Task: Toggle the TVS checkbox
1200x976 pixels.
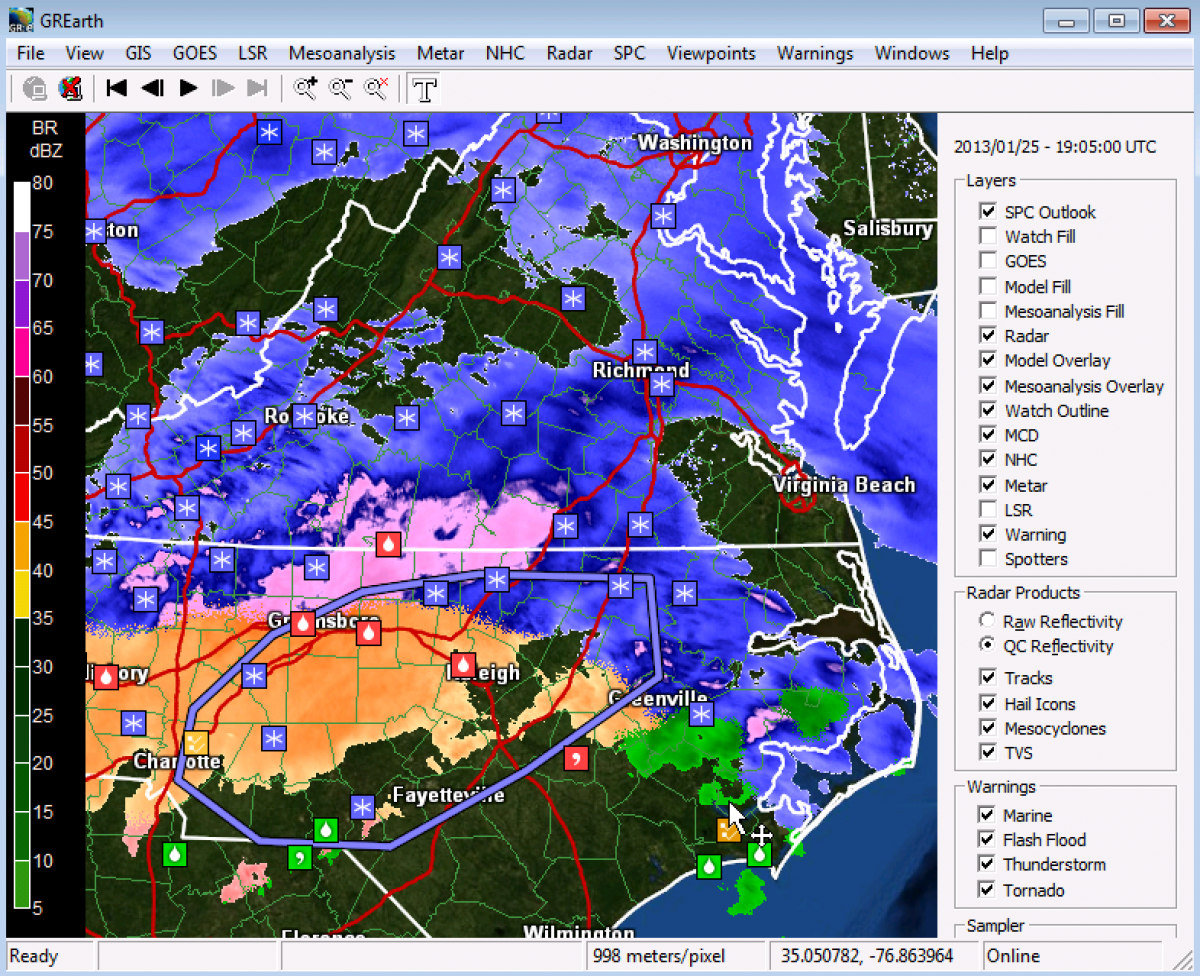Action: [x=988, y=753]
